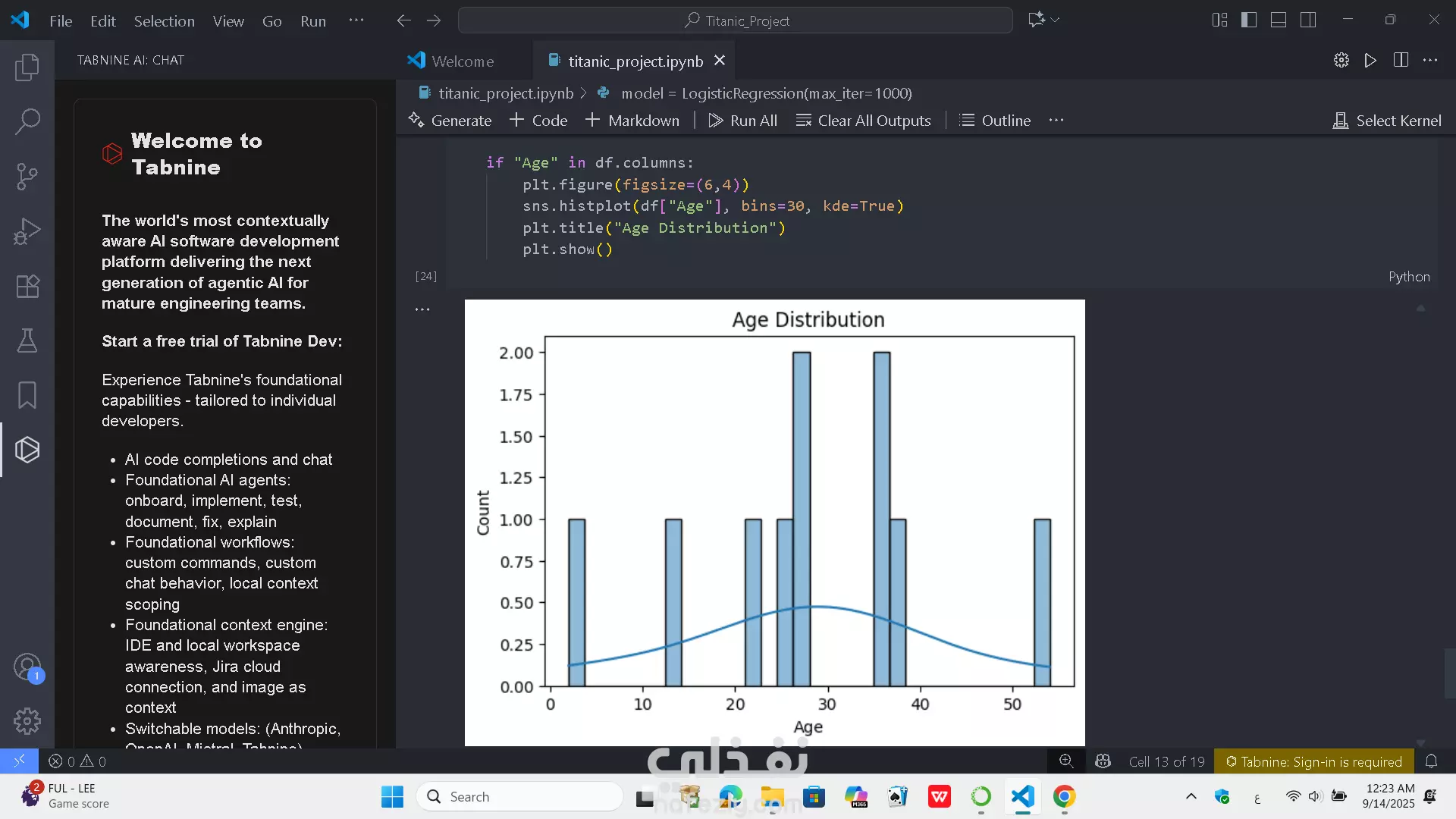The width and height of the screenshot is (1456, 819).
Task: Open the Search view icon
Action: (27, 121)
